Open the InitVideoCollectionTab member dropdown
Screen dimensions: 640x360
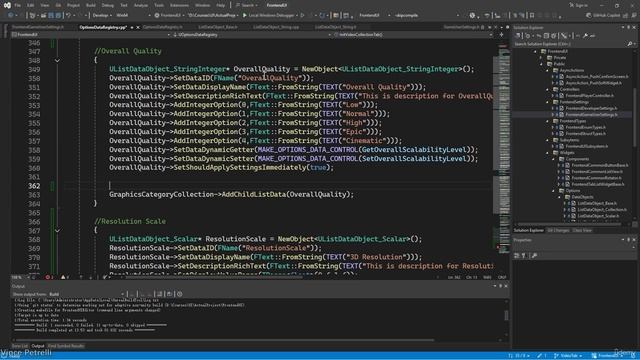[x=413, y=35]
